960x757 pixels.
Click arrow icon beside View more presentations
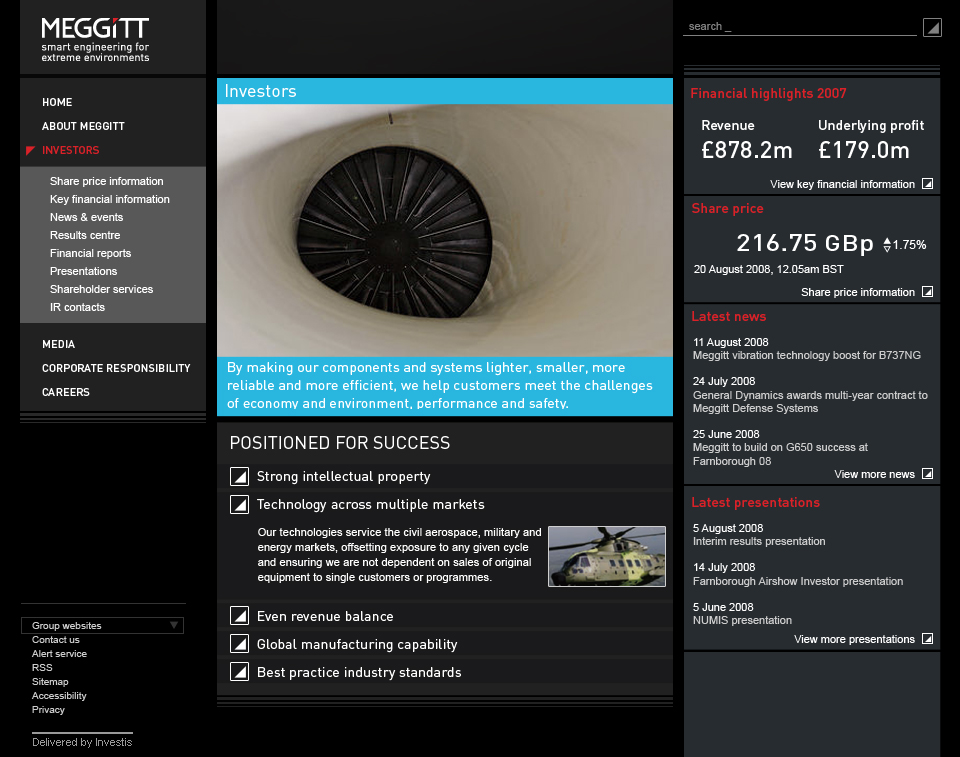927,639
